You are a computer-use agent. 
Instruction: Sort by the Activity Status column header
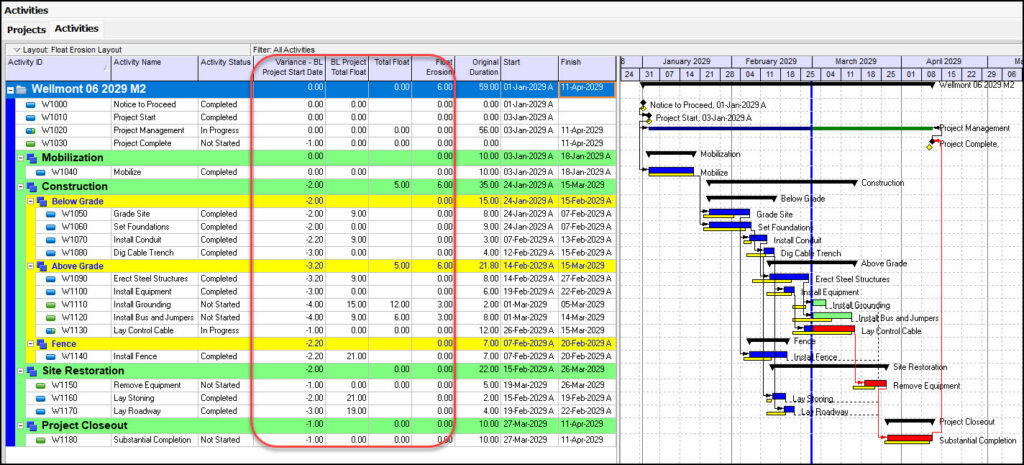click(x=225, y=68)
